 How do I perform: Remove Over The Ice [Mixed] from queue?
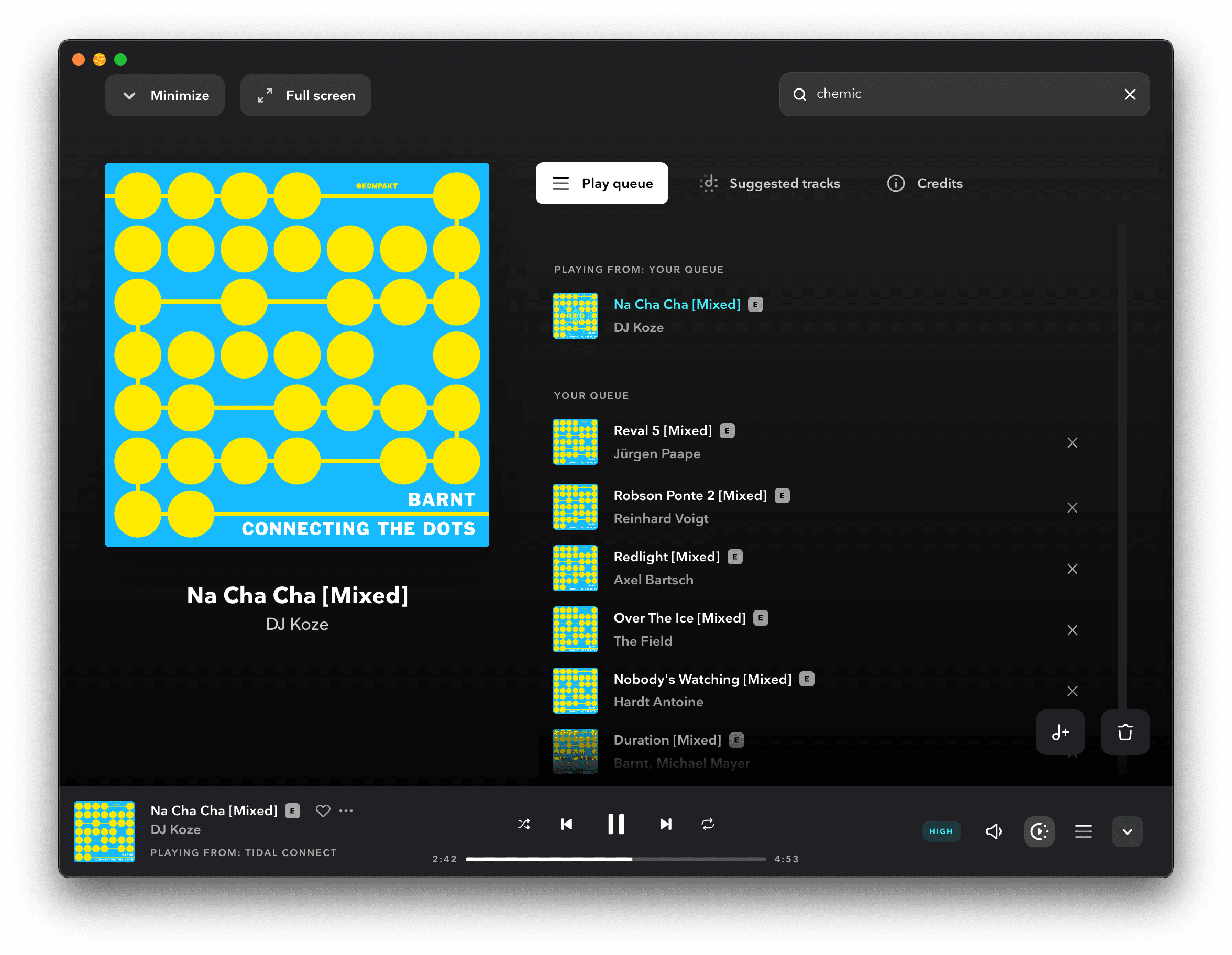pos(1072,630)
